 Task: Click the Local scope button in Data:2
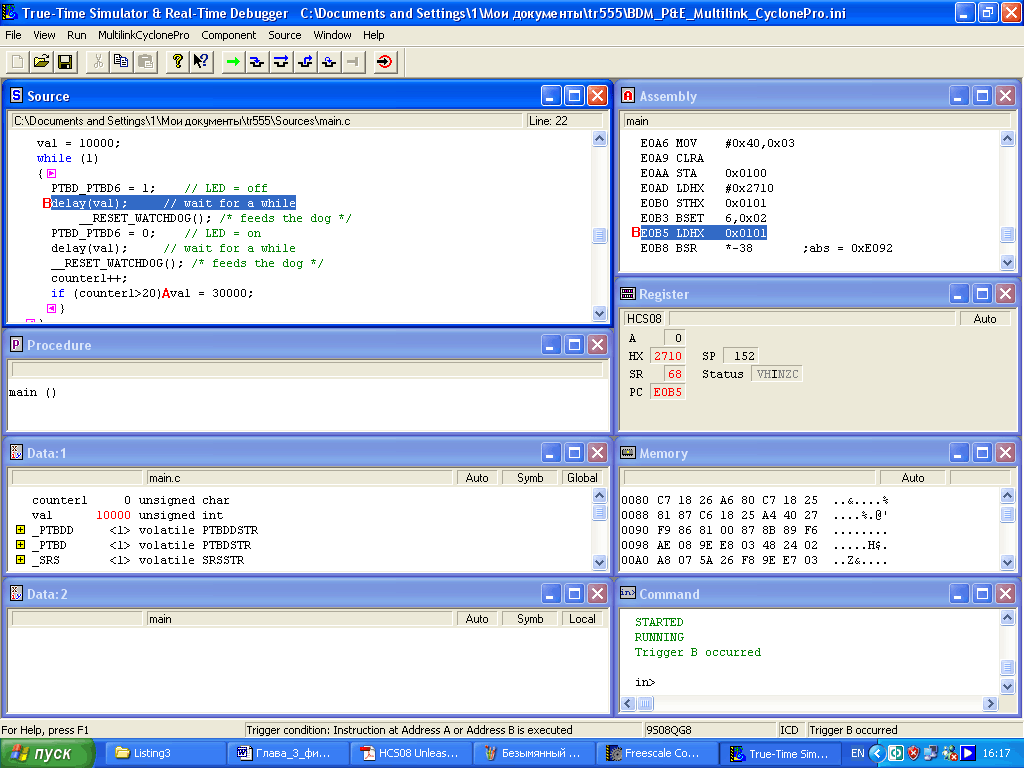(582, 619)
